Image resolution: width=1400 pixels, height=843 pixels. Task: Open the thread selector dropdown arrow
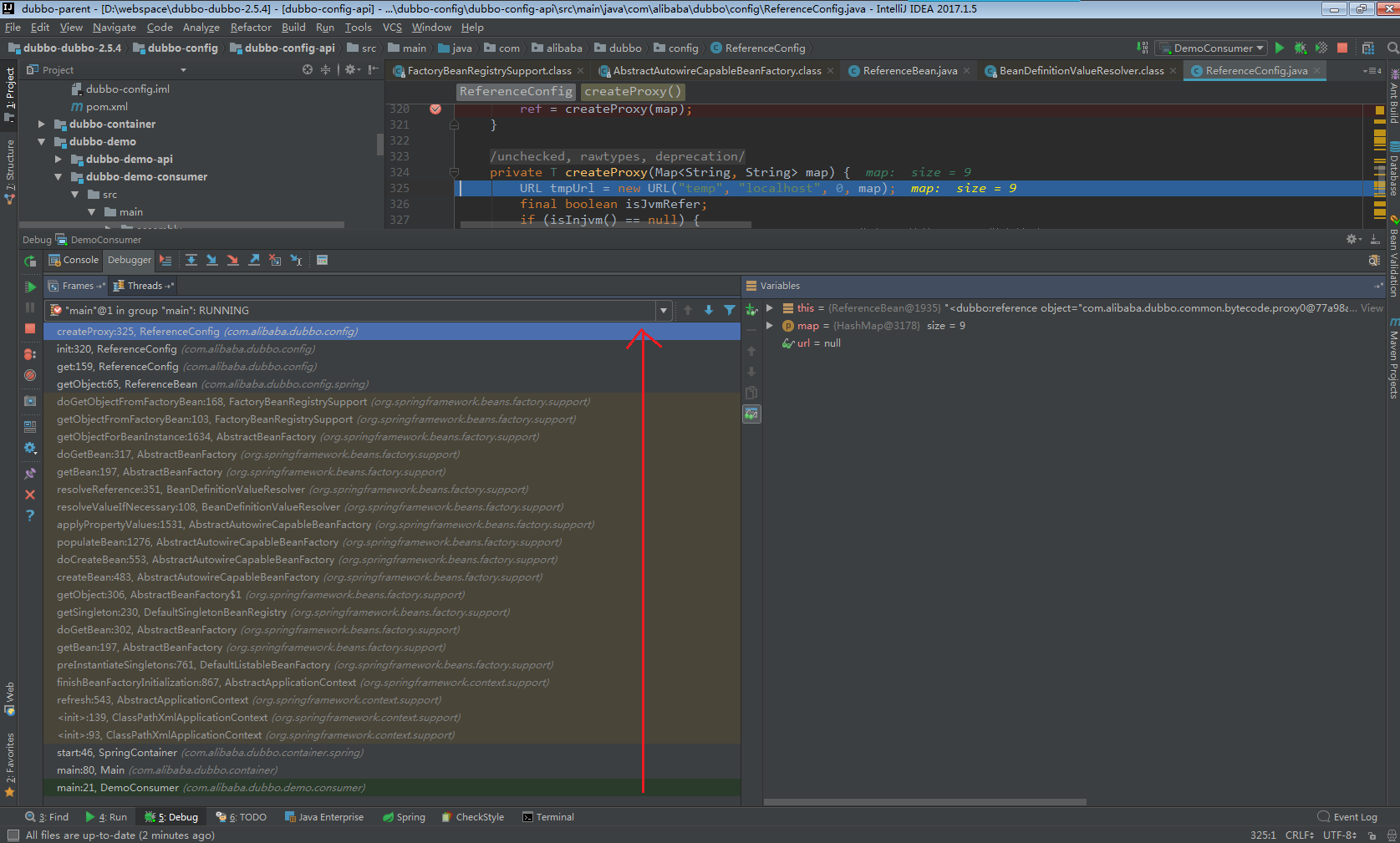click(x=664, y=311)
